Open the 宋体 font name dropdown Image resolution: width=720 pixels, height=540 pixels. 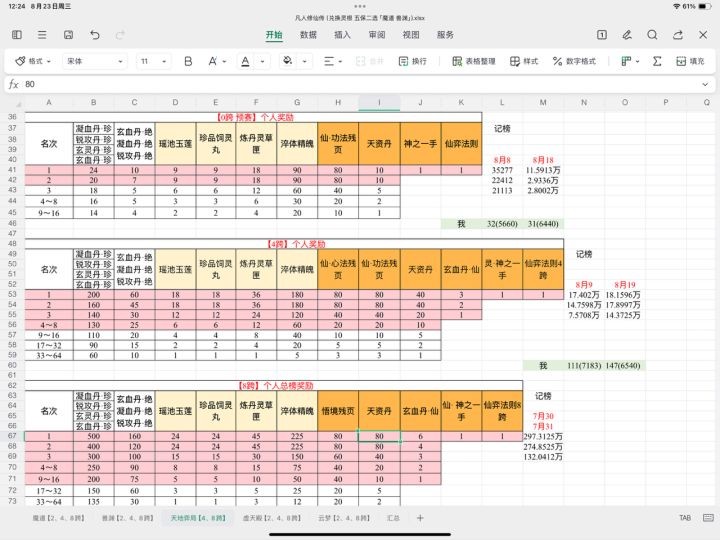click(x=94, y=61)
